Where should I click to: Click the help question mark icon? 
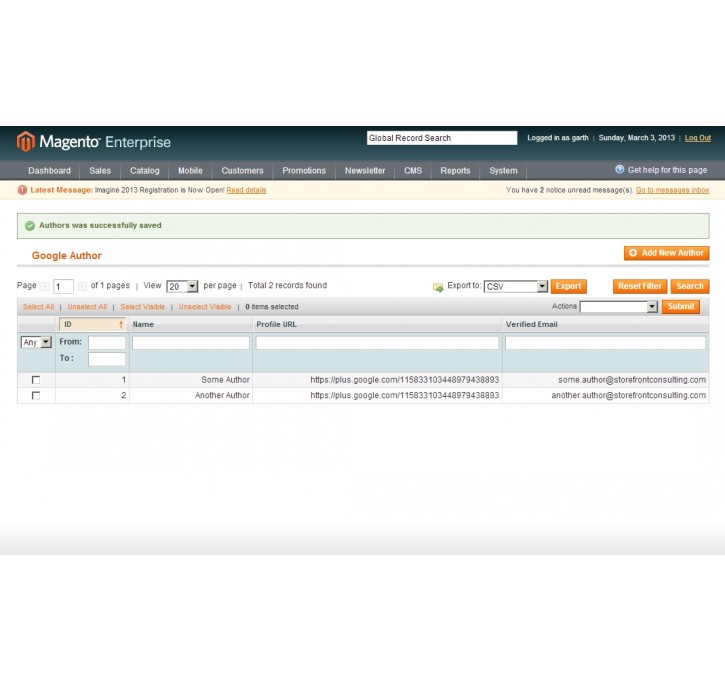point(620,170)
